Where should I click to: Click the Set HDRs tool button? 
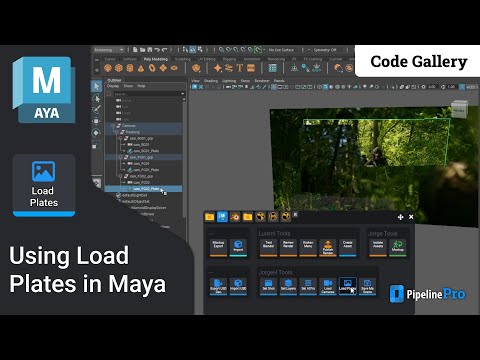click(308, 286)
